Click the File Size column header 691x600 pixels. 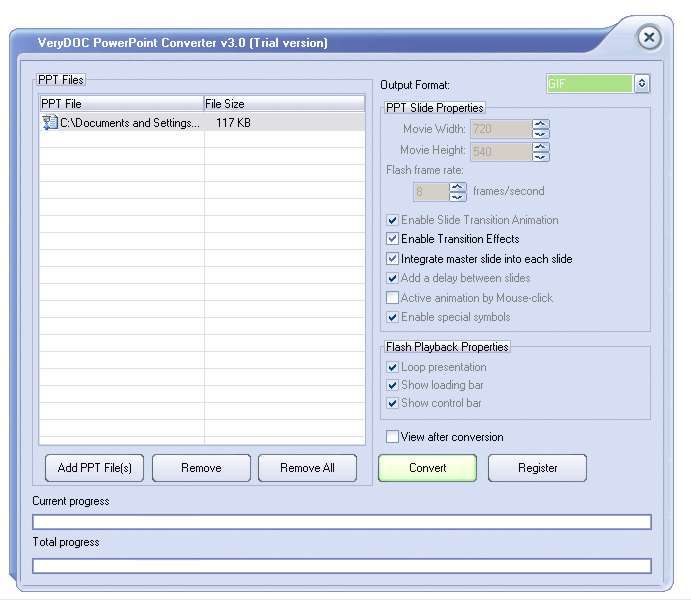click(283, 104)
